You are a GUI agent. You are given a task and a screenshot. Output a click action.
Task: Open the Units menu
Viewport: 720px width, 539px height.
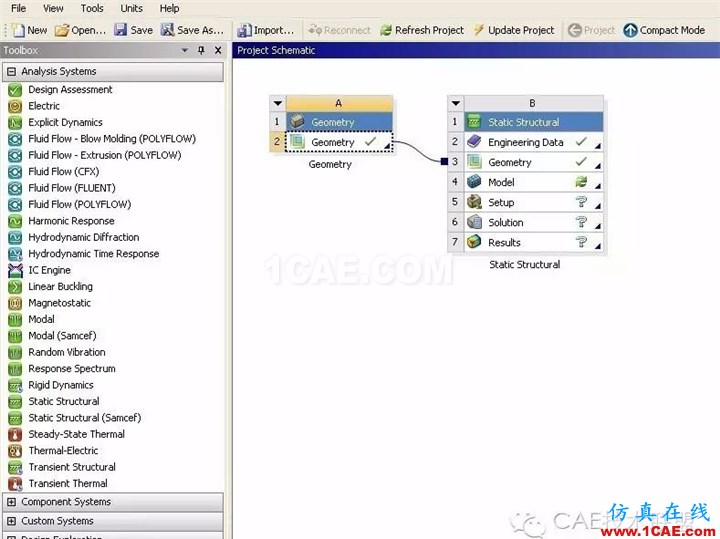(131, 8)
